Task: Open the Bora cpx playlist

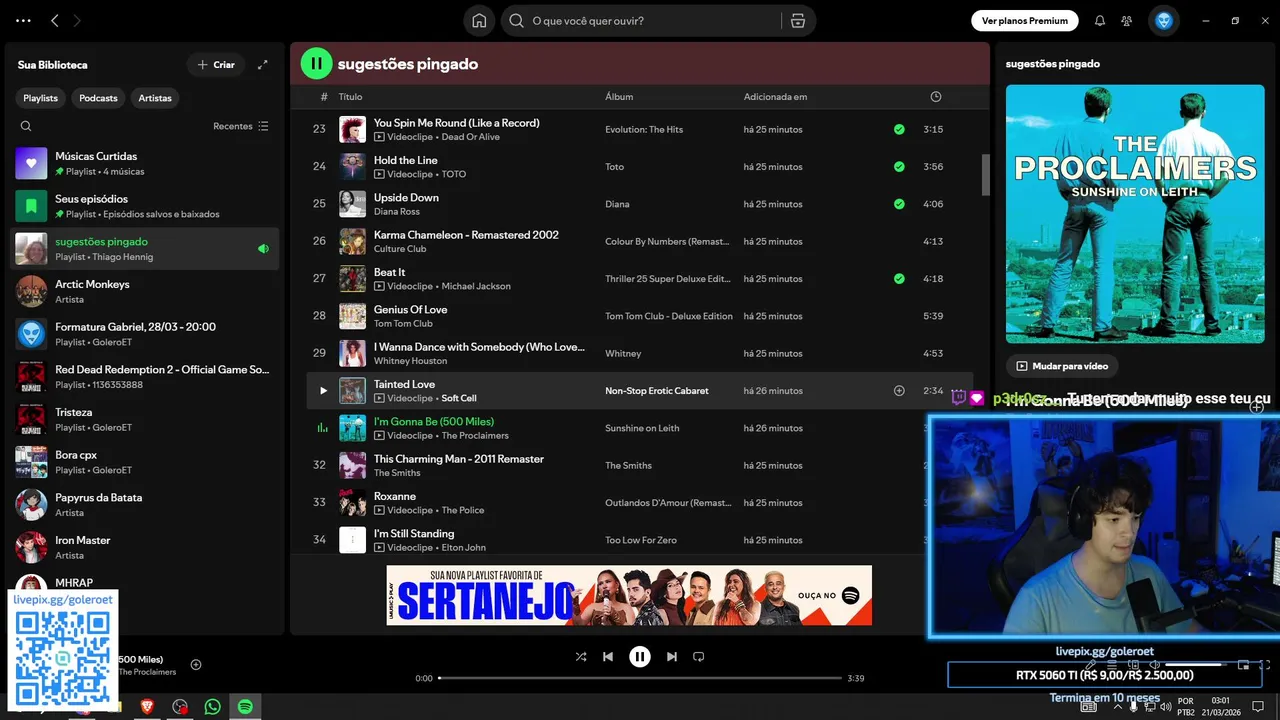Action: click(x=145, y=462)
